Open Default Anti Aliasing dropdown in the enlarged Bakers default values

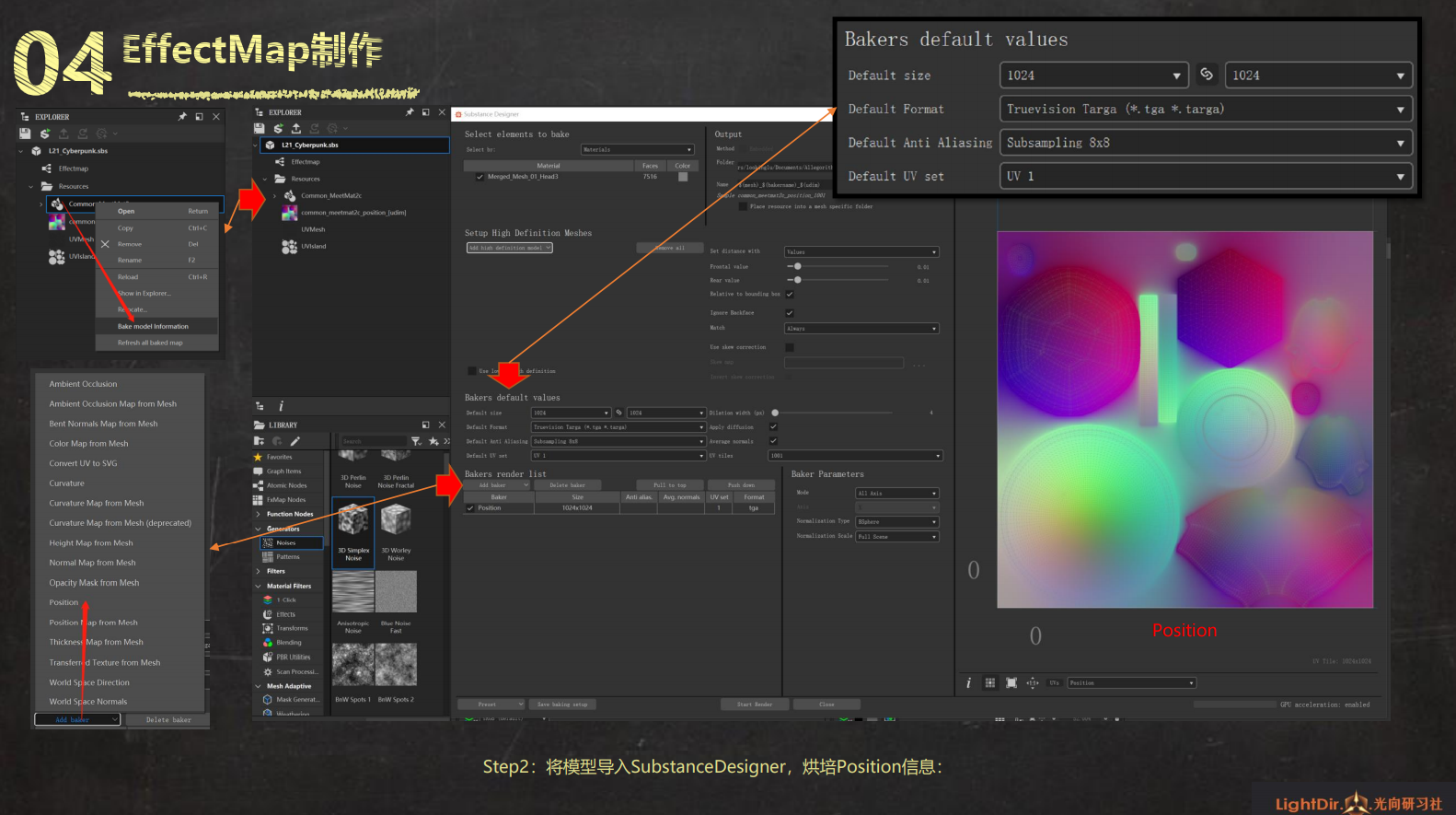point(1206,143)
